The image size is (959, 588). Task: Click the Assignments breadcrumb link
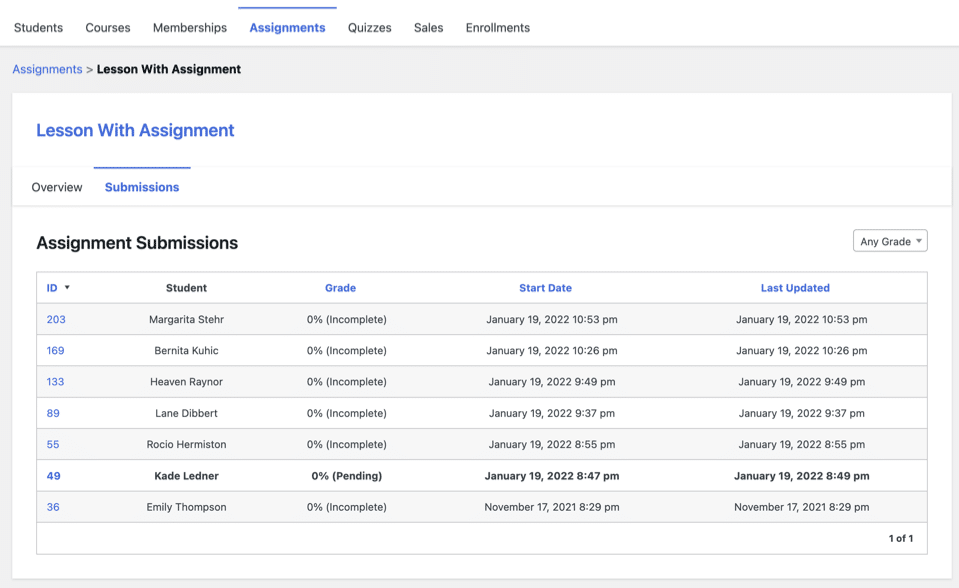tap(47, 69)
